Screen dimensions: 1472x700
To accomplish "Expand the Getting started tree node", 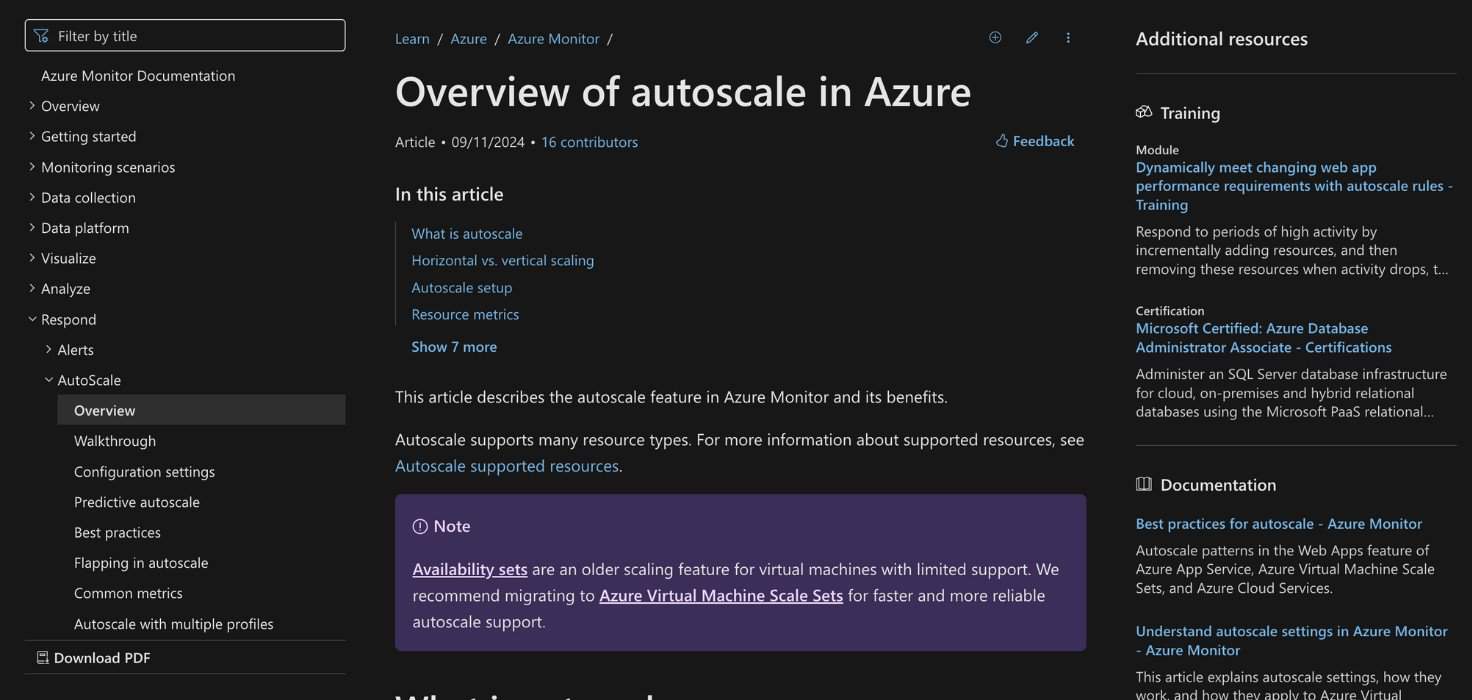I will (x=32, y=136).
